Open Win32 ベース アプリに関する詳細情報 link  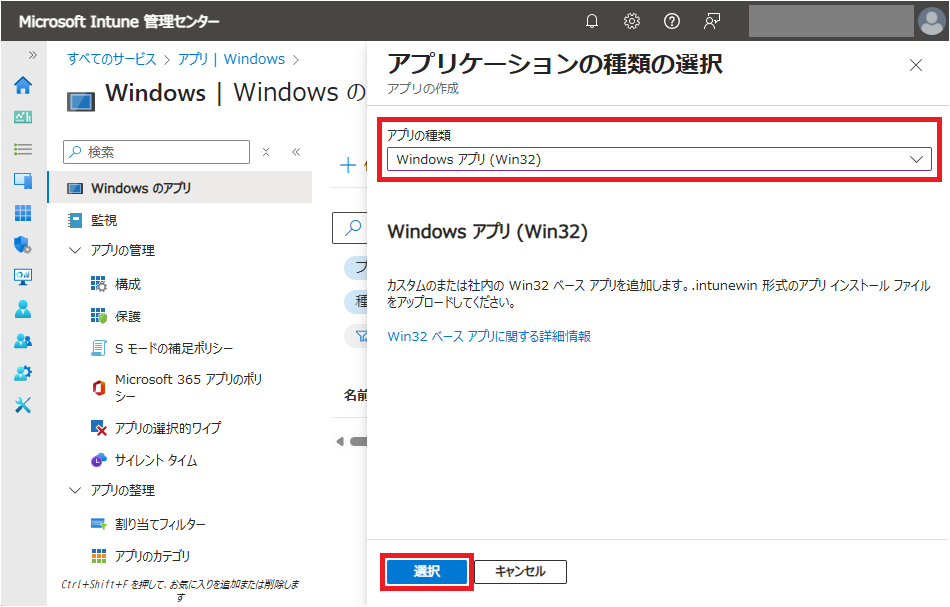click(489, 336)
